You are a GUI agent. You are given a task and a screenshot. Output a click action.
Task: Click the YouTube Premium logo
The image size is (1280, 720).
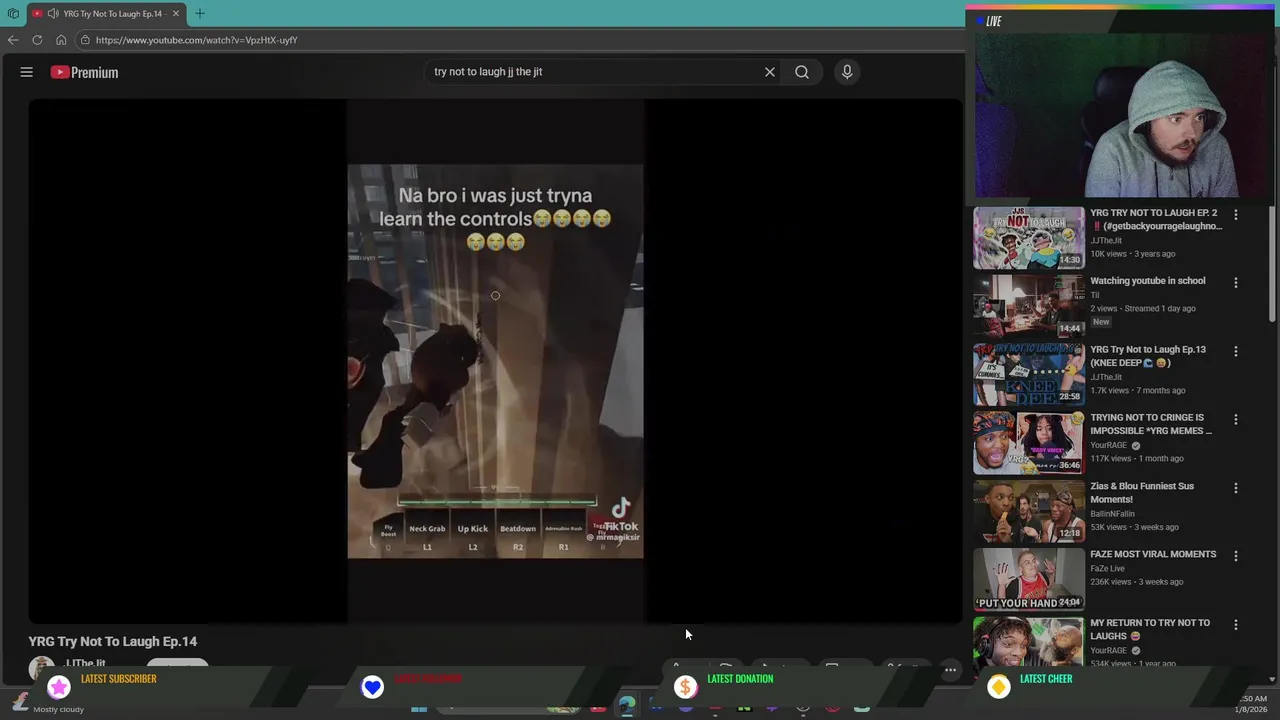pos(85,72)
